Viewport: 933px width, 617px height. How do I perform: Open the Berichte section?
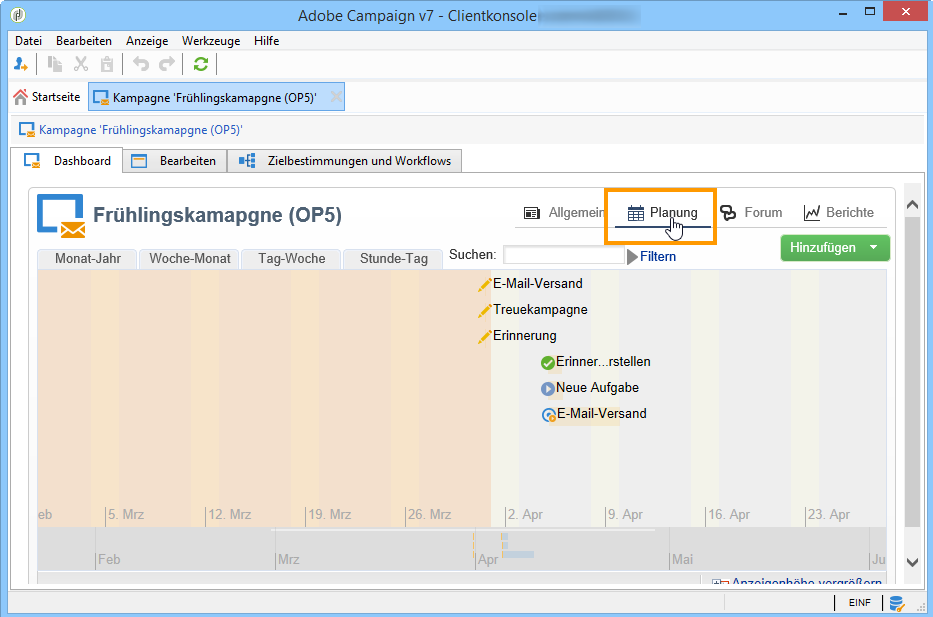pyautogui.click(x=838, y=212)
